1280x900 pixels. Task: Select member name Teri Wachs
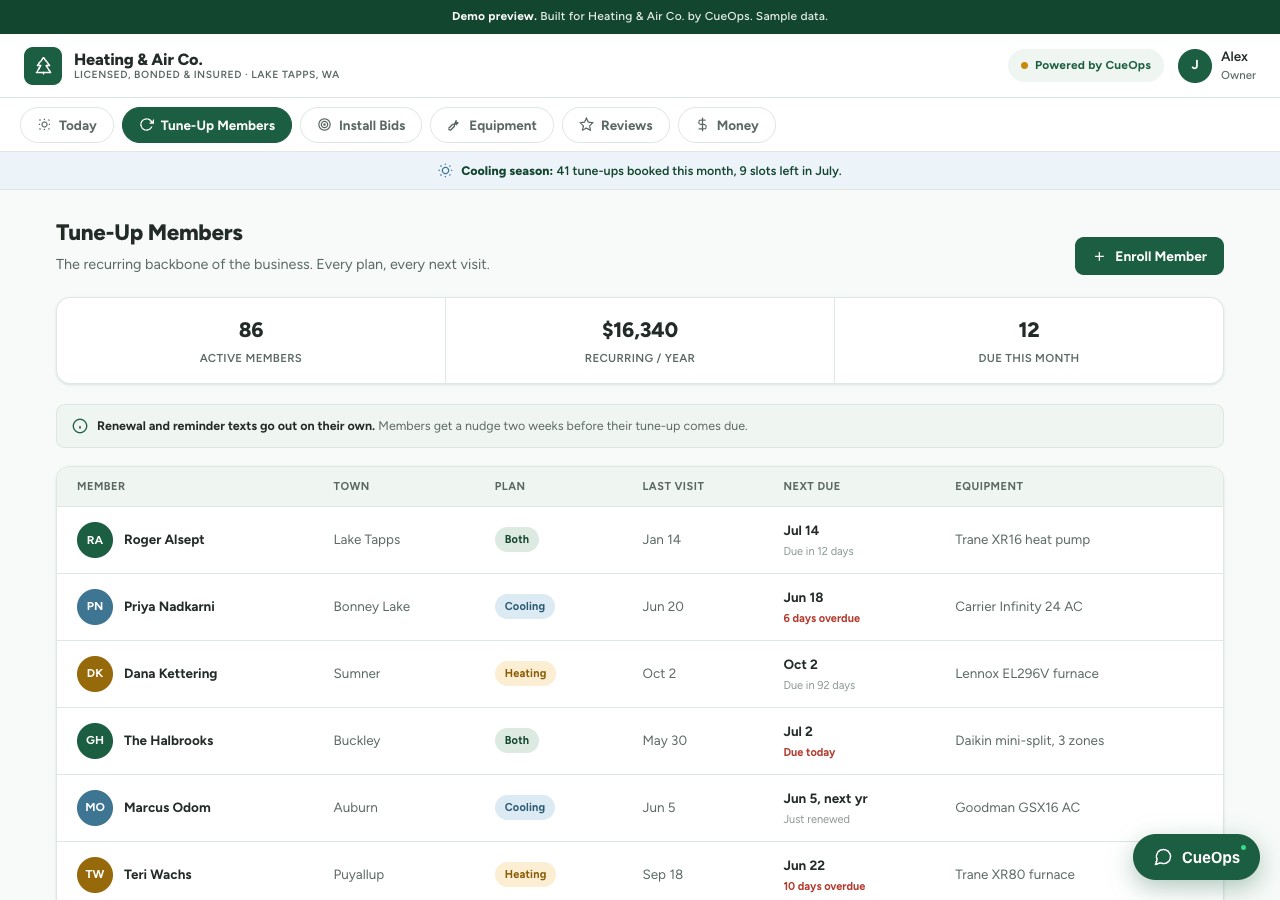(x=158, y=875)
